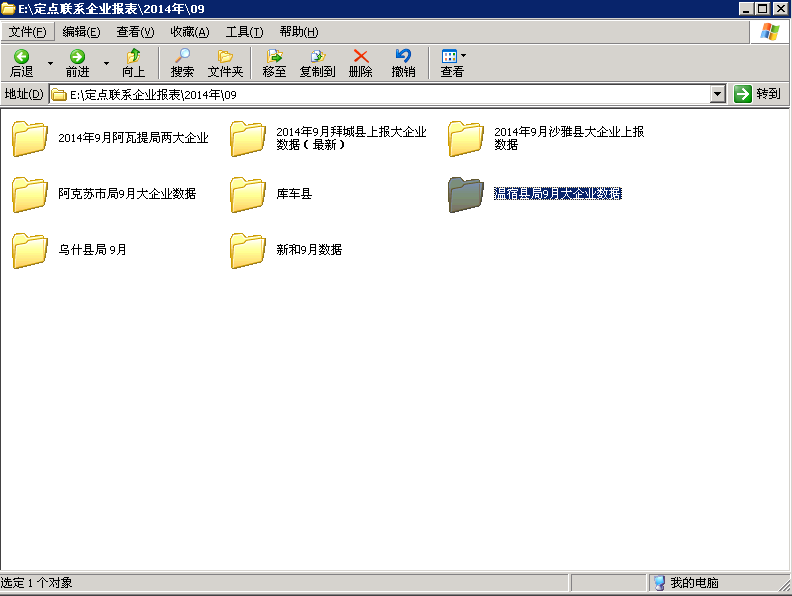792x596 pixels.
Task: Click the Windows flag logo
Action: [770, 32]
